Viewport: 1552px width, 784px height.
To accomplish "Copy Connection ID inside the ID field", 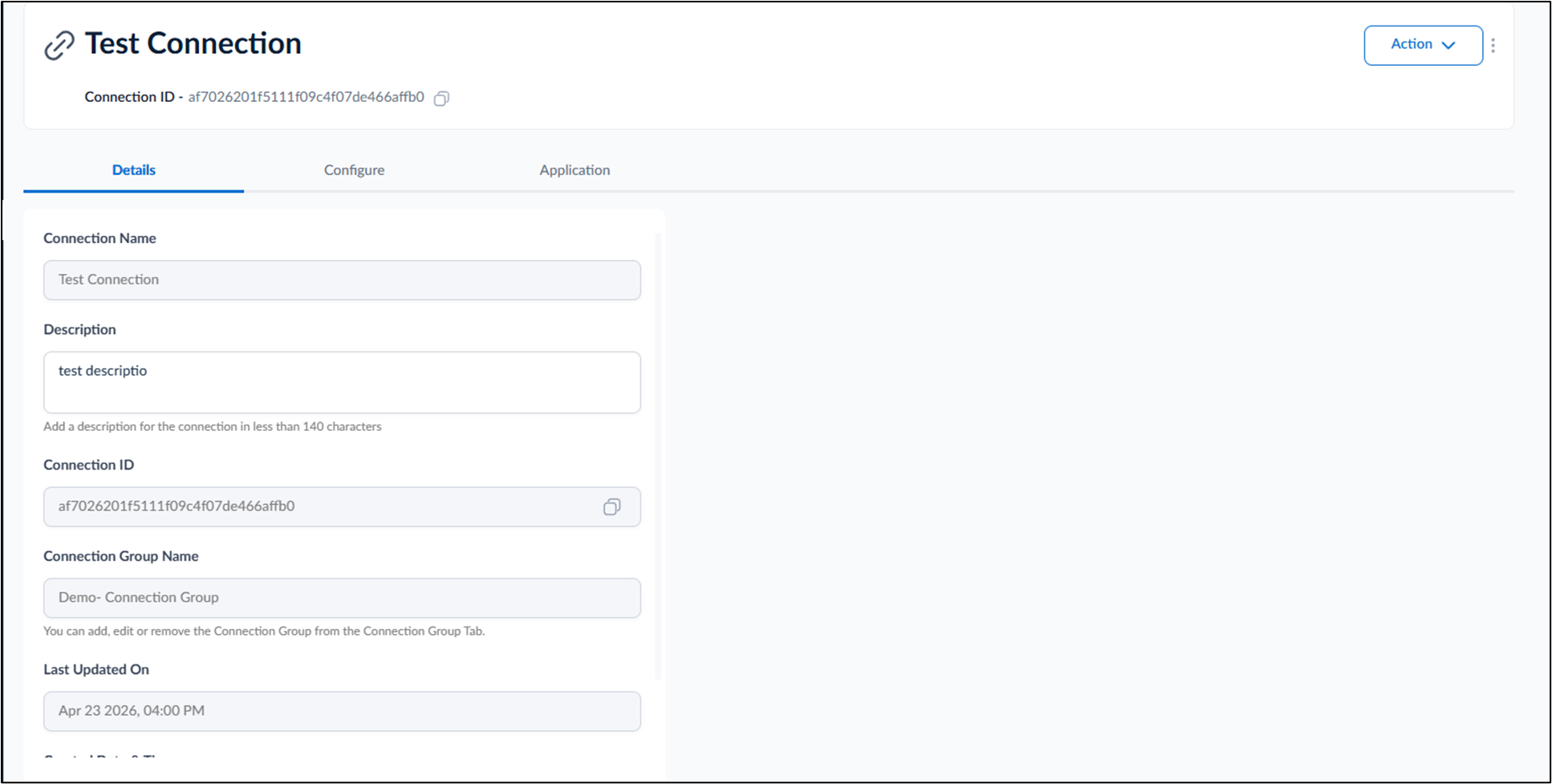I will (x=611, y=507).
